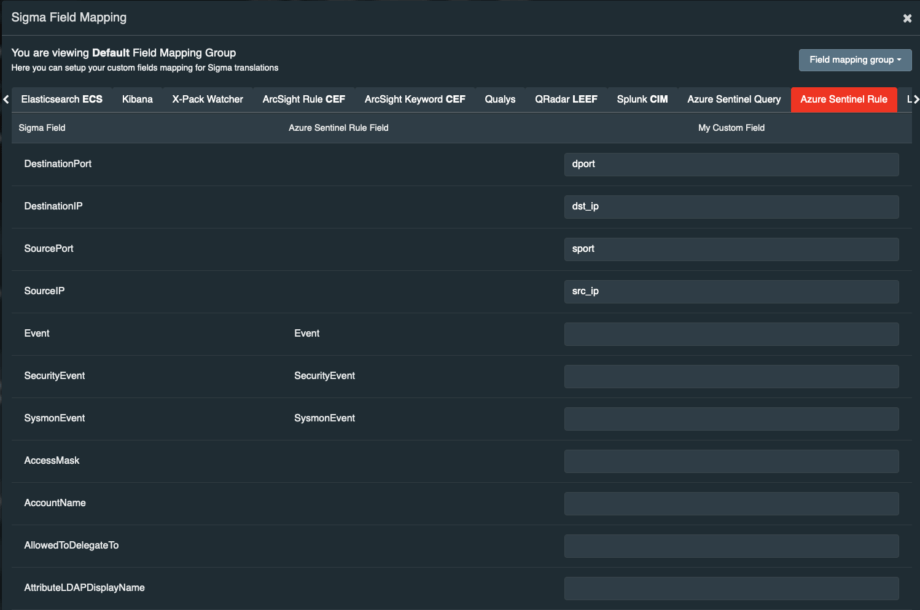Edit the DestinationPort custom field containing dport

731,164
